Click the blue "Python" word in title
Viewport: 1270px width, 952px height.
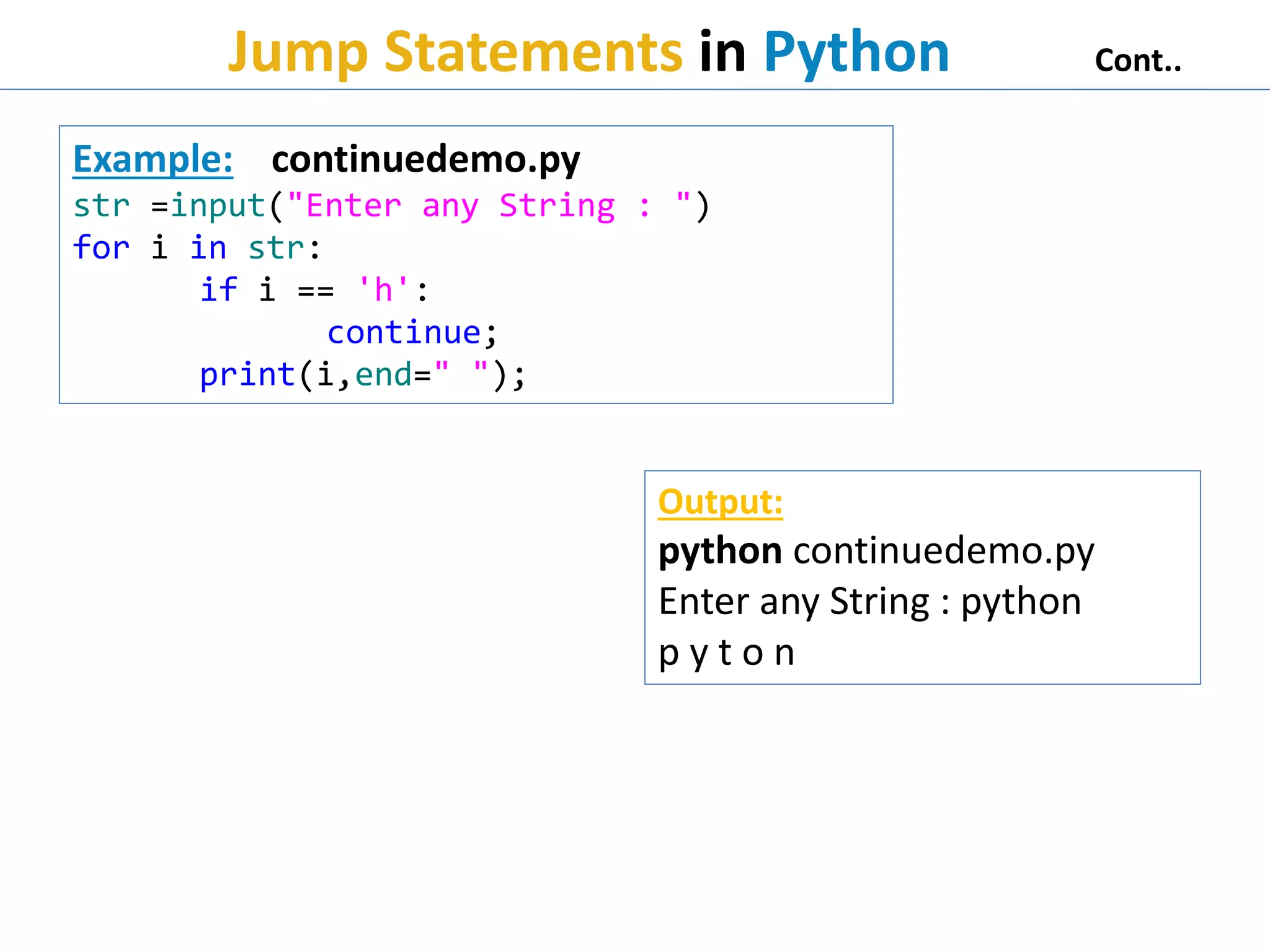856,52
